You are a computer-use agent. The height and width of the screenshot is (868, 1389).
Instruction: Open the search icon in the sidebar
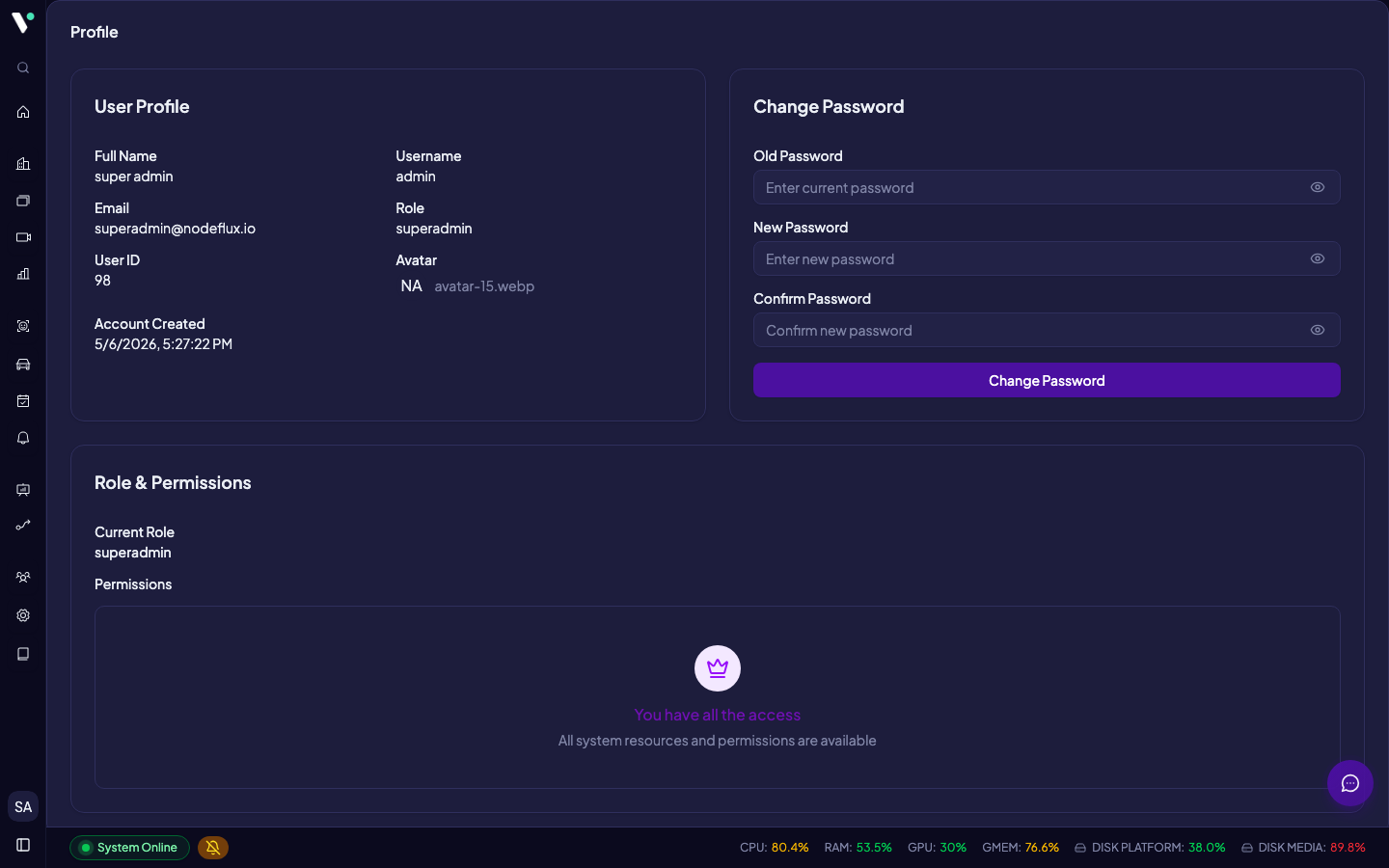pyautogui.click(x=23, y=68)
